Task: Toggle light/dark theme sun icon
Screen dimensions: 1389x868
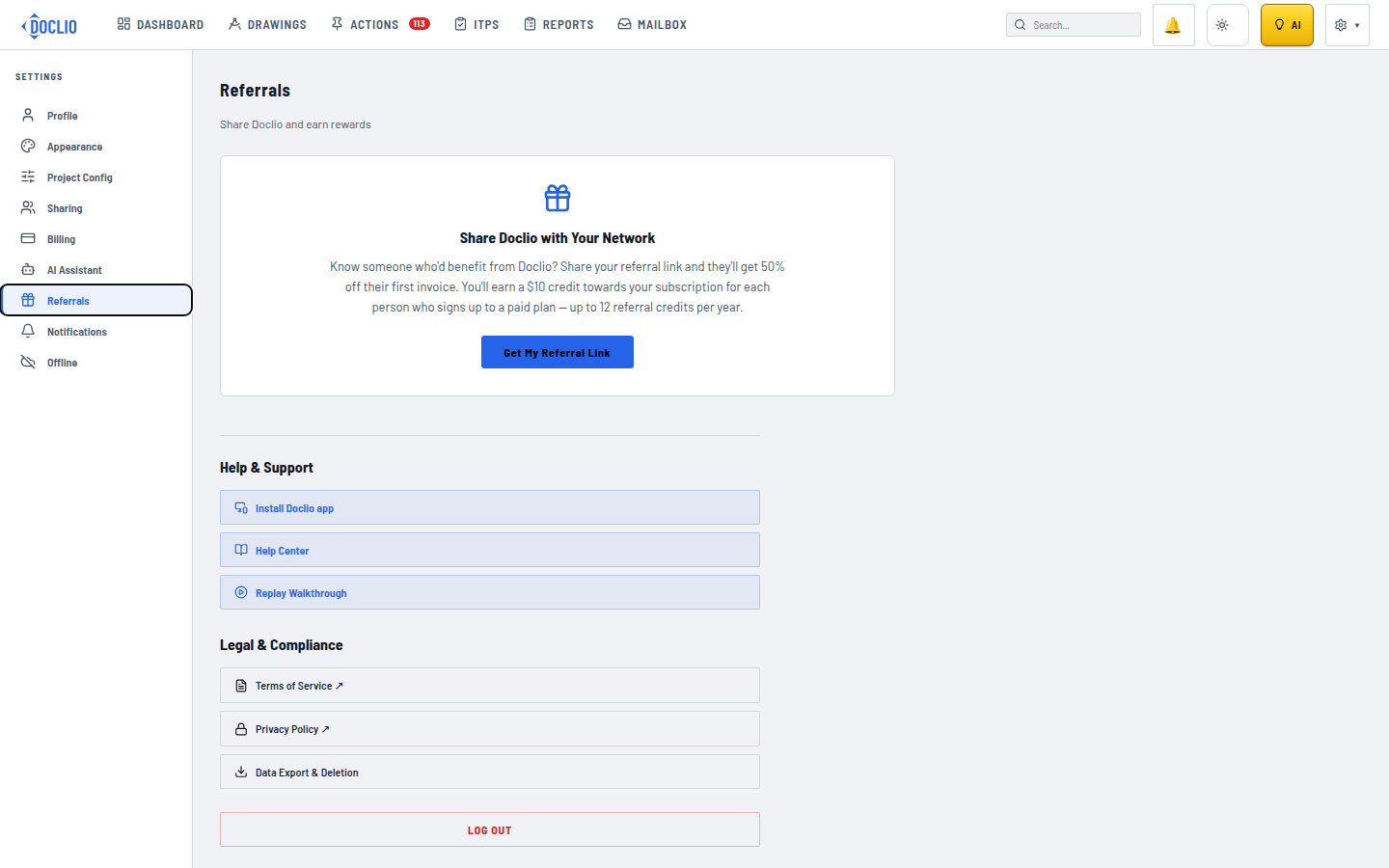Action: tap(1227, 25)
